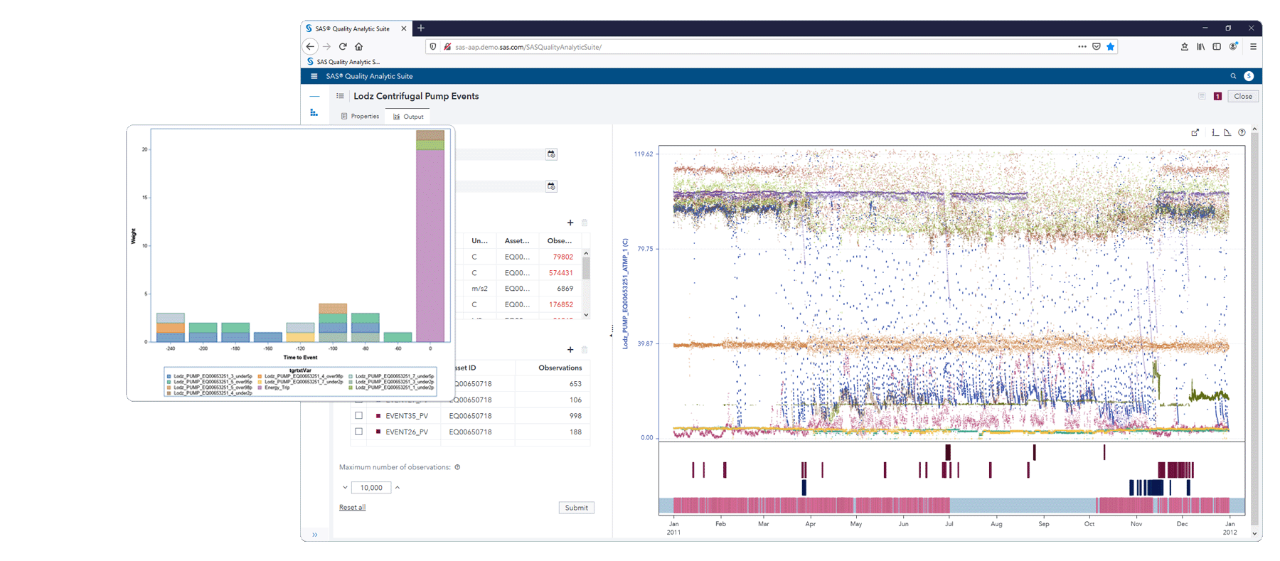Add a row to the variables table
1280x561 pixels.
(x=570, y=223)
